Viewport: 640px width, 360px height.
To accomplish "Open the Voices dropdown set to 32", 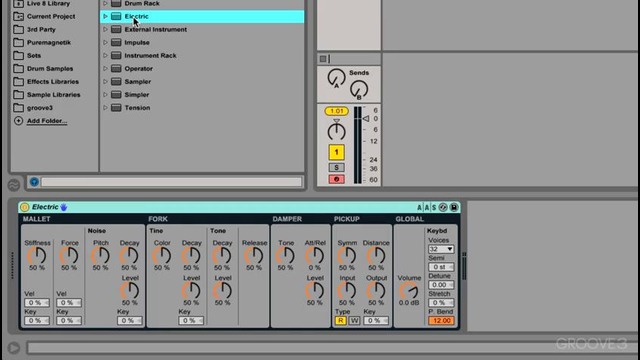I will coord(441,249).
